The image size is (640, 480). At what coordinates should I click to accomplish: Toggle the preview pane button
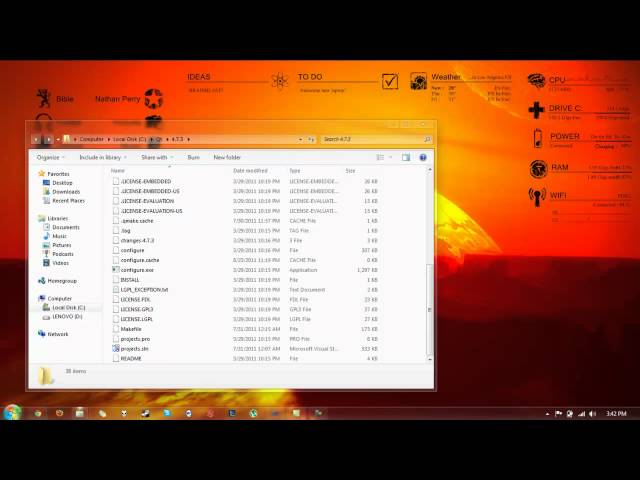tap(406, 157)
